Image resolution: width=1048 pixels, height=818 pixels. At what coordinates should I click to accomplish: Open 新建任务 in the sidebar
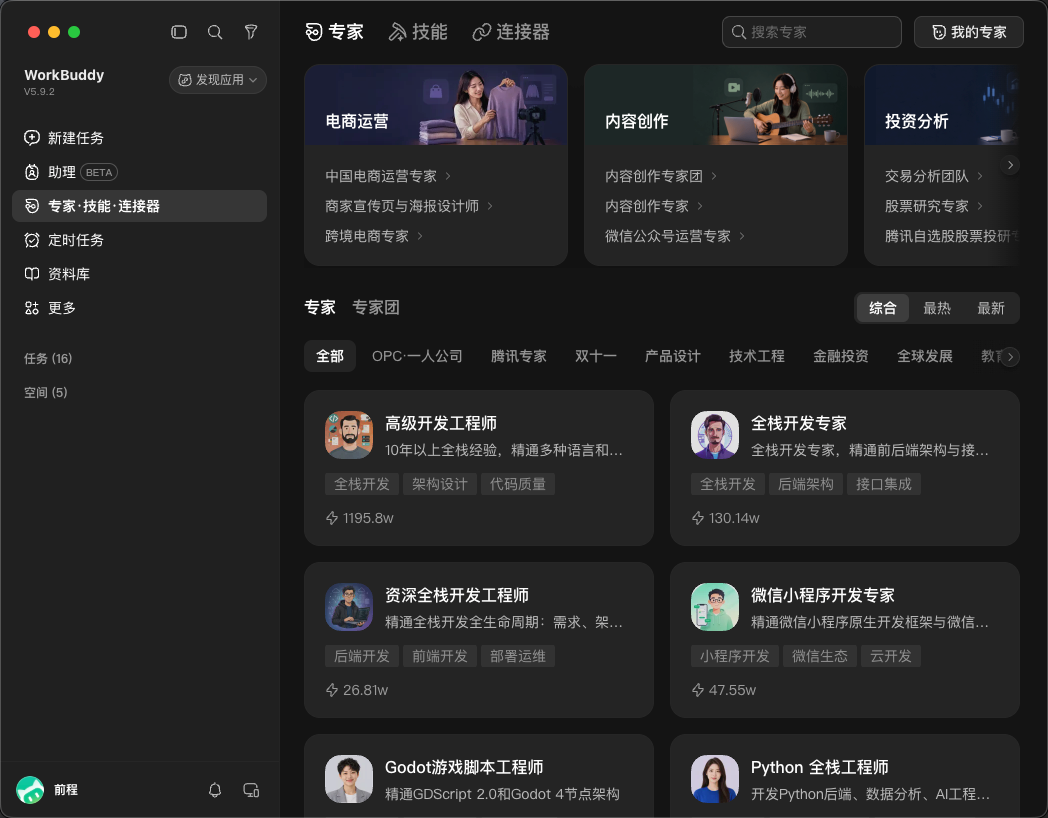(x=139, y=138)
